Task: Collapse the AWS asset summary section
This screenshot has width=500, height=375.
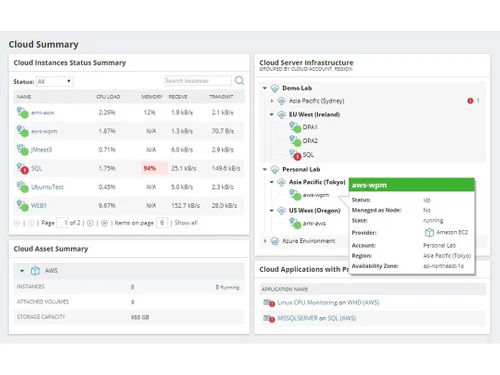Action: 22,271
